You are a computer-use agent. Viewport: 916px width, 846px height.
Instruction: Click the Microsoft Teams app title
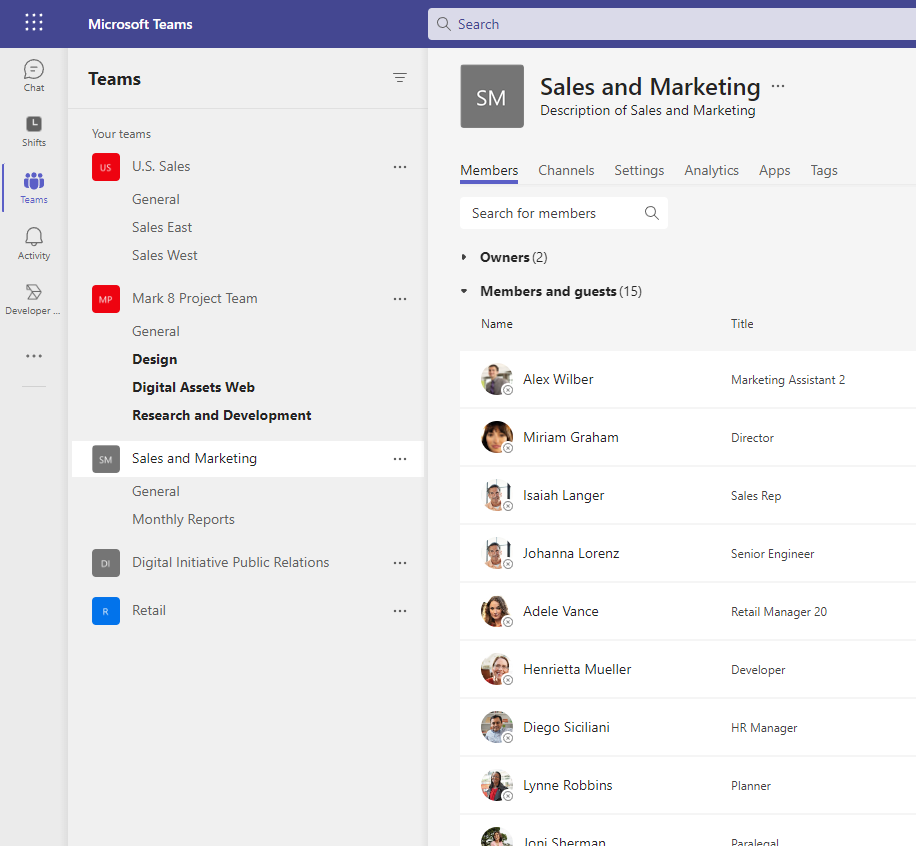[140, 24]
